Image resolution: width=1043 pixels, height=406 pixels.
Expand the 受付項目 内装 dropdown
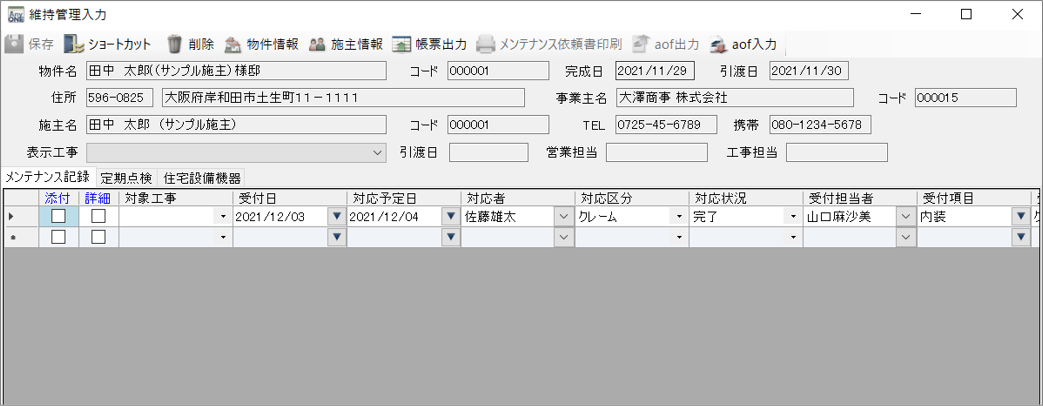(x=1021, y=216)
